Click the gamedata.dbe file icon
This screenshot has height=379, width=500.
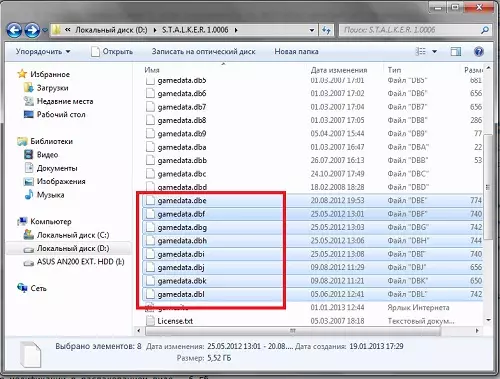pyautogui.click(x=150, y=200)
